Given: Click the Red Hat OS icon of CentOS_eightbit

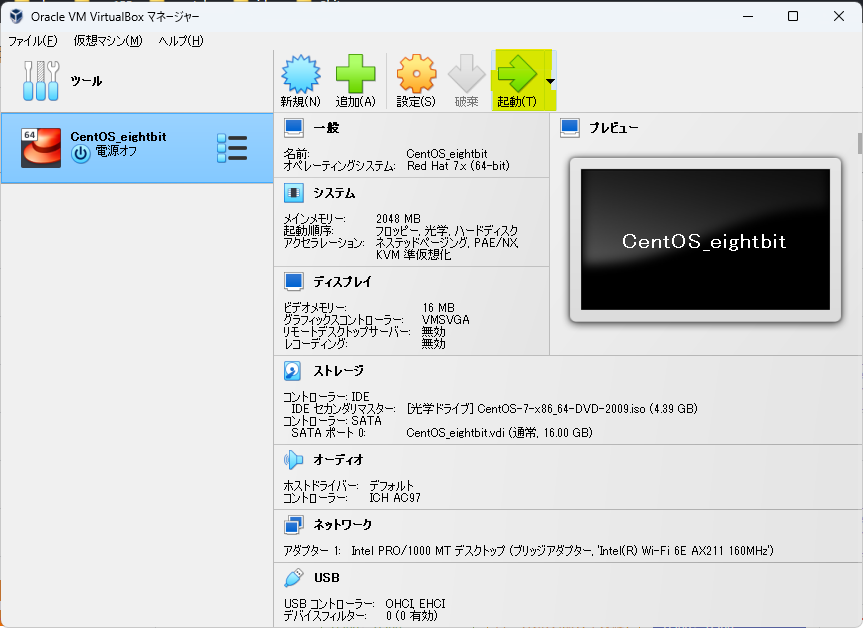Looking at the screenshot, I should point(41,148).
